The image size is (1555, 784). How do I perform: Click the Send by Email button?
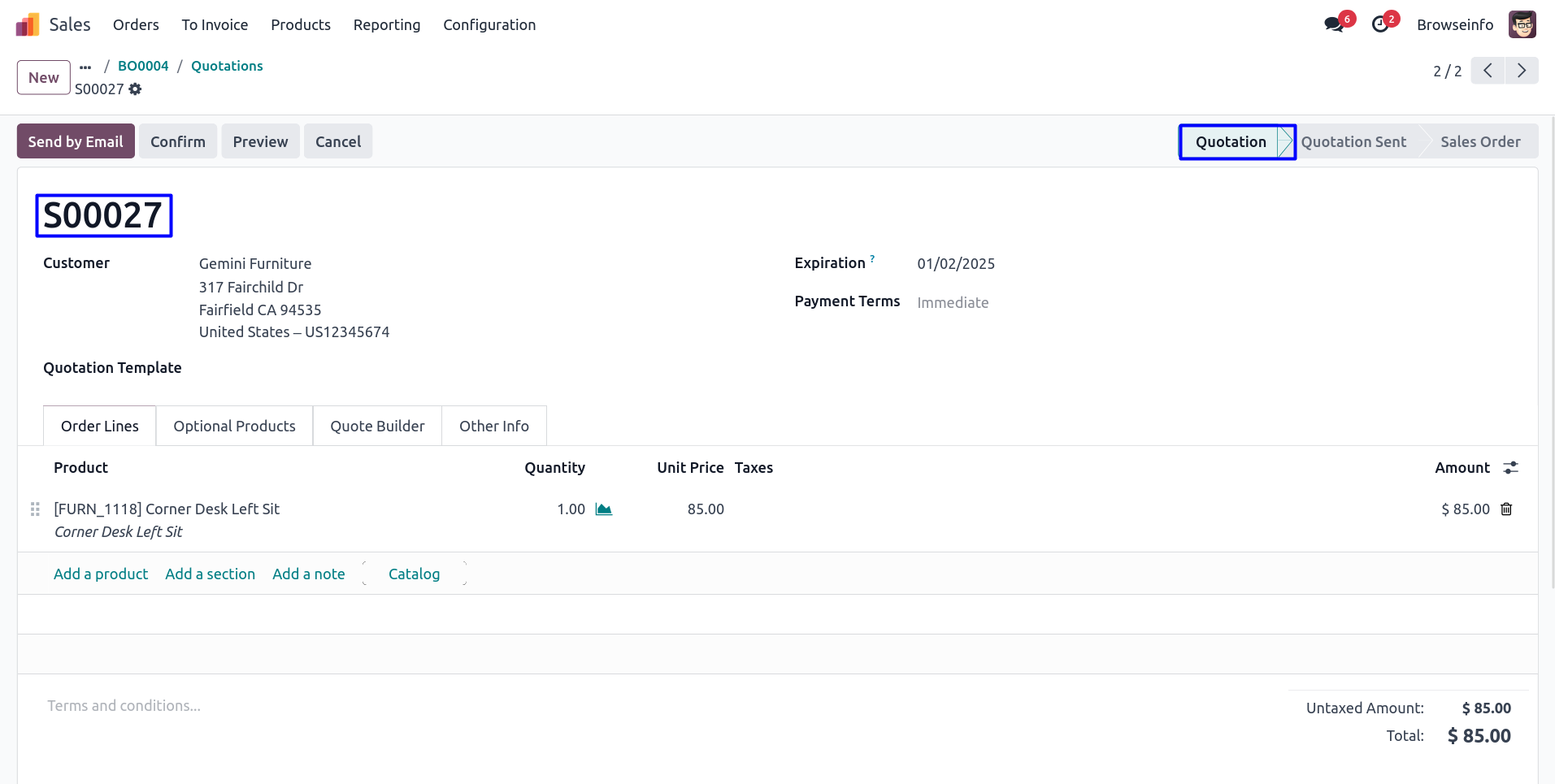76,141
